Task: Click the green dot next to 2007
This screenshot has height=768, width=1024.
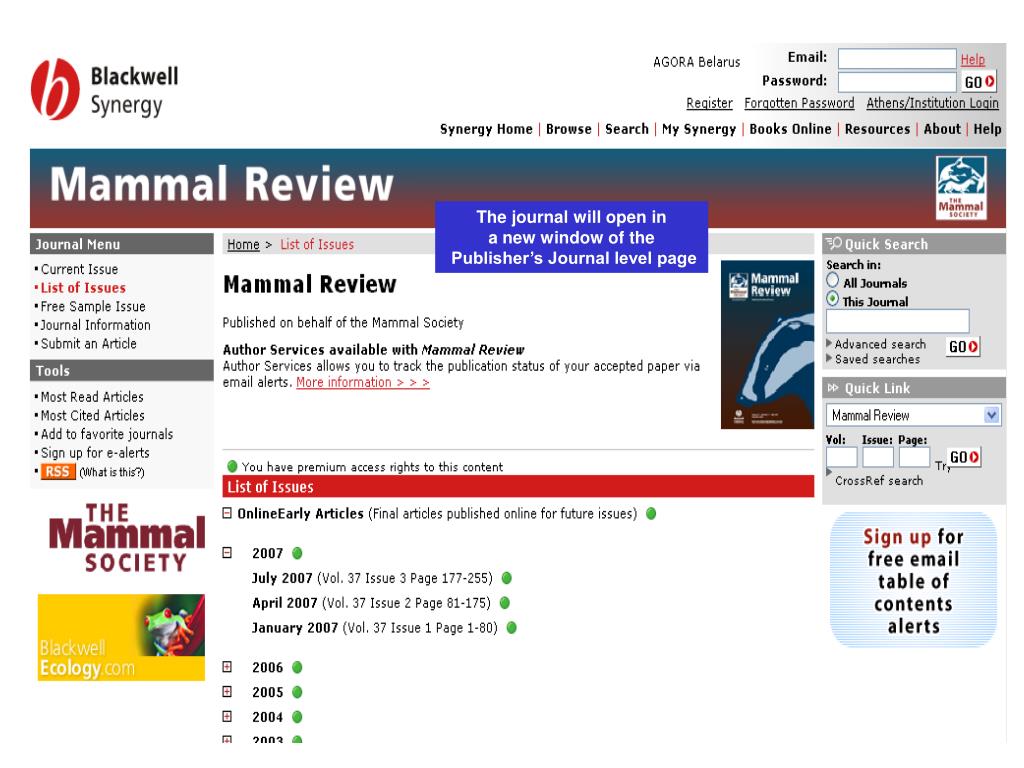Action: 297,553
